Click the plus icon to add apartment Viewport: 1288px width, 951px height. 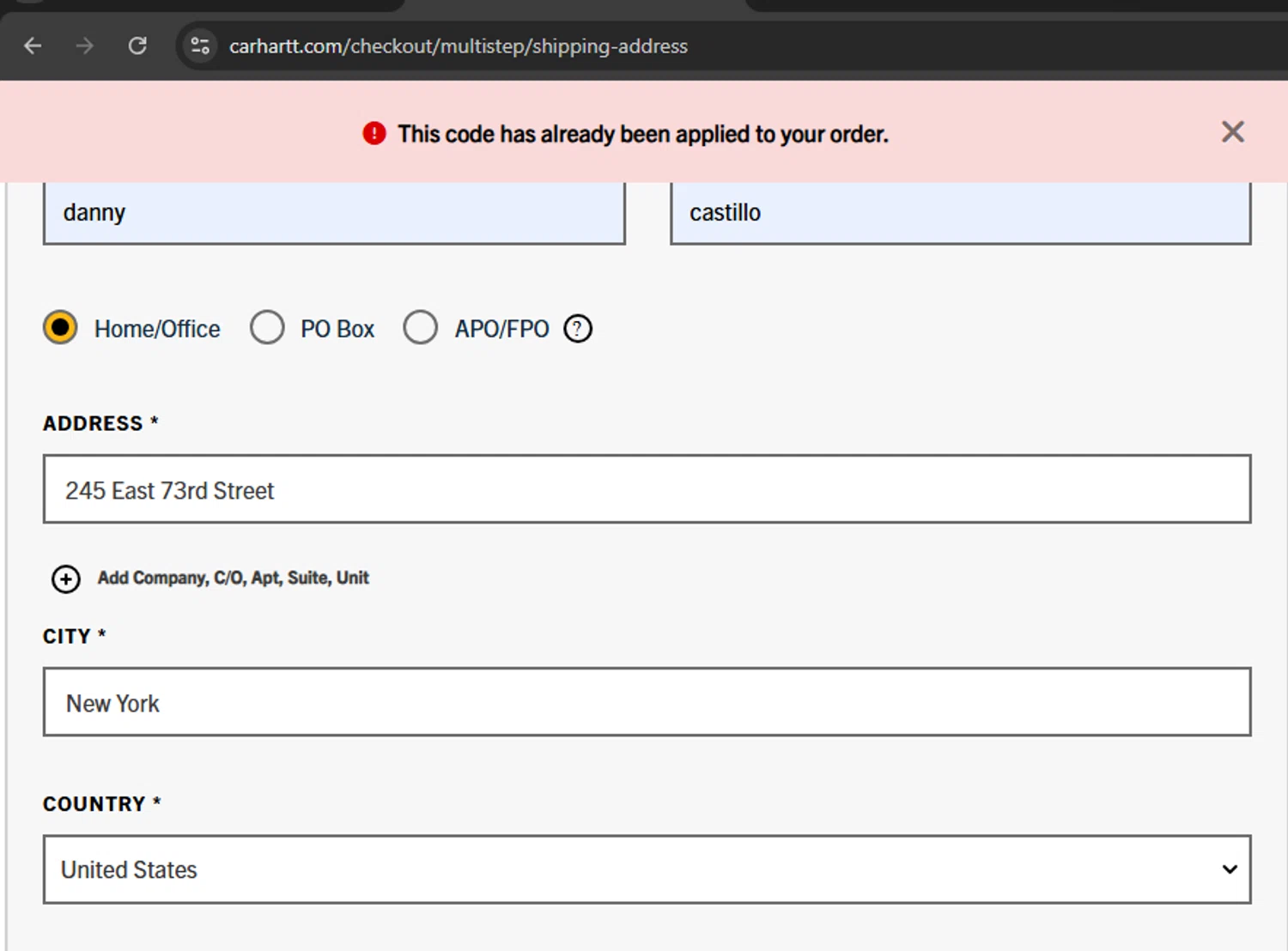[x=66, y=578]
